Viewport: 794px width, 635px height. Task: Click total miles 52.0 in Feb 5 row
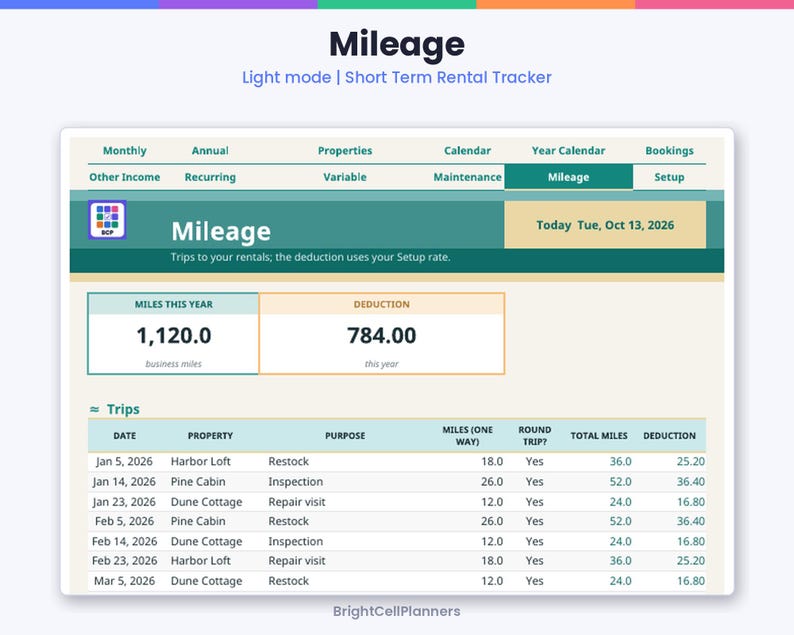[620, 521]
